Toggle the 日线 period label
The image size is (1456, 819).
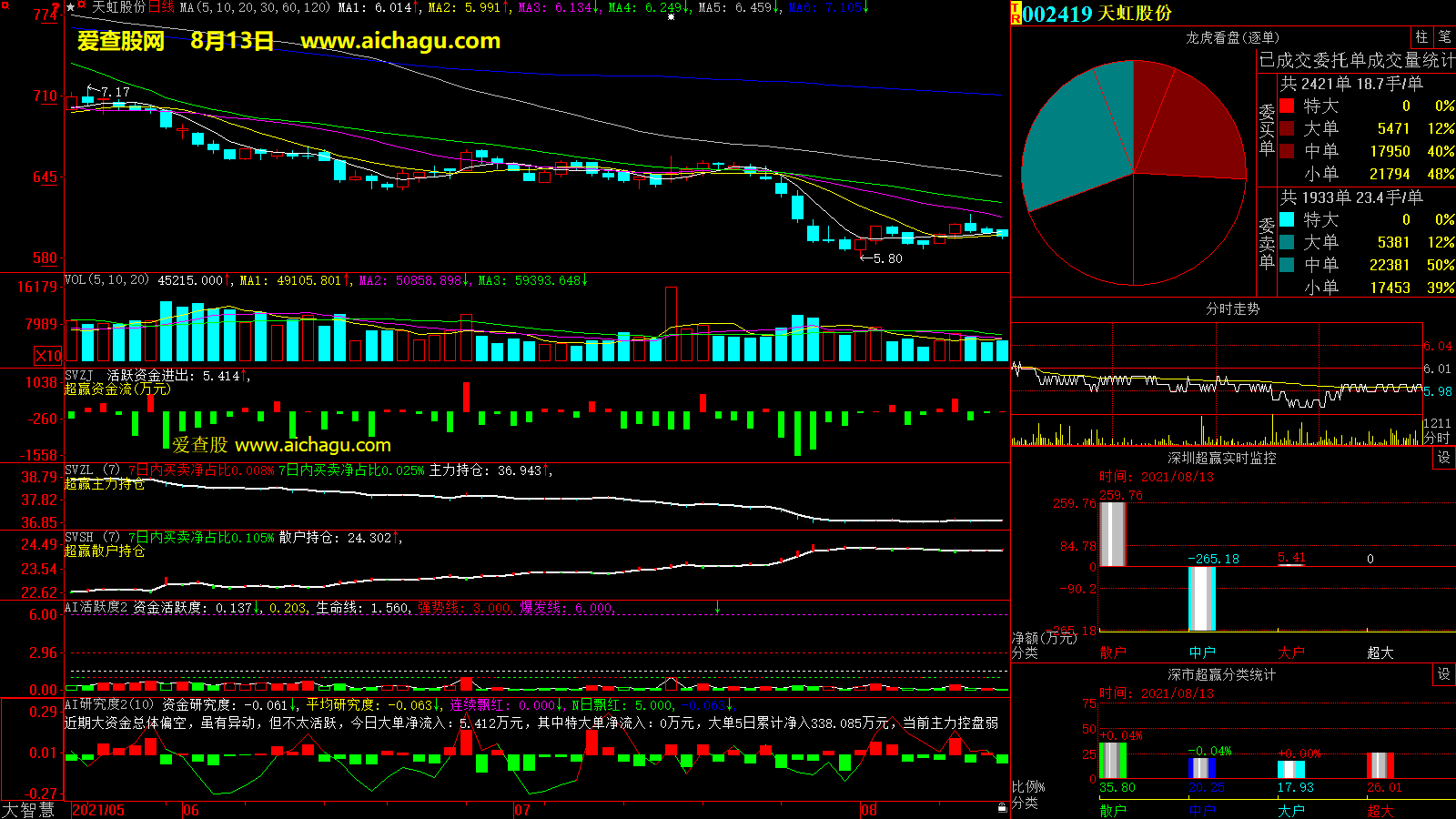161,7
